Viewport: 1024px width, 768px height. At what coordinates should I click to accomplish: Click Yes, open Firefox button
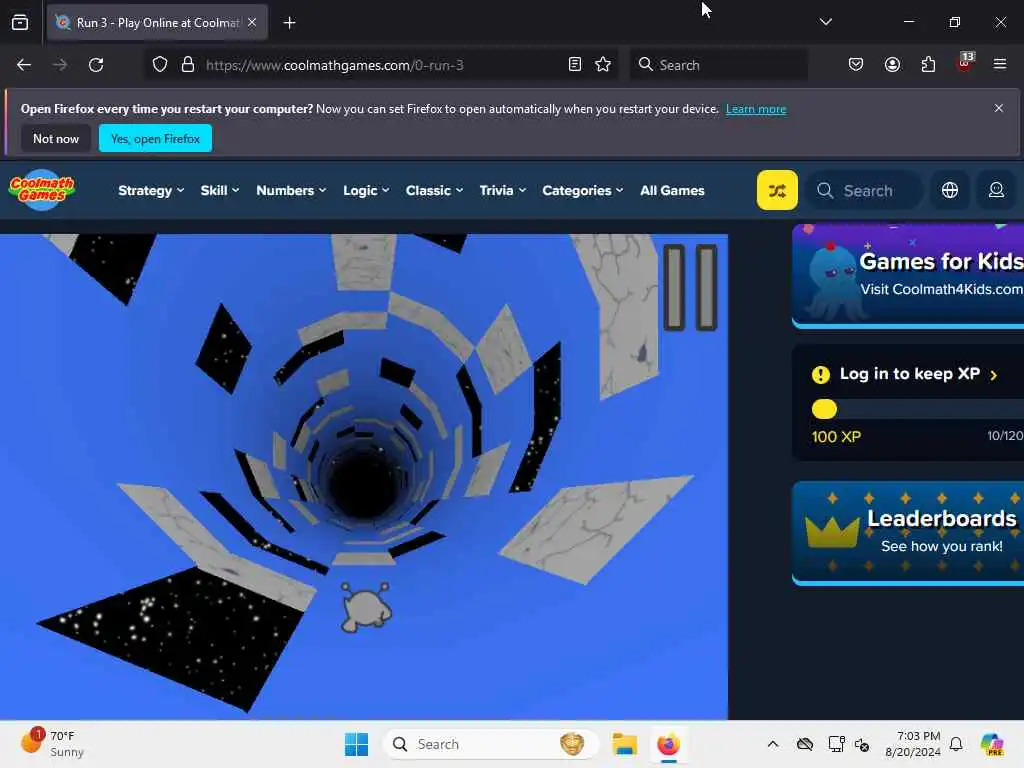click(155, 138)
